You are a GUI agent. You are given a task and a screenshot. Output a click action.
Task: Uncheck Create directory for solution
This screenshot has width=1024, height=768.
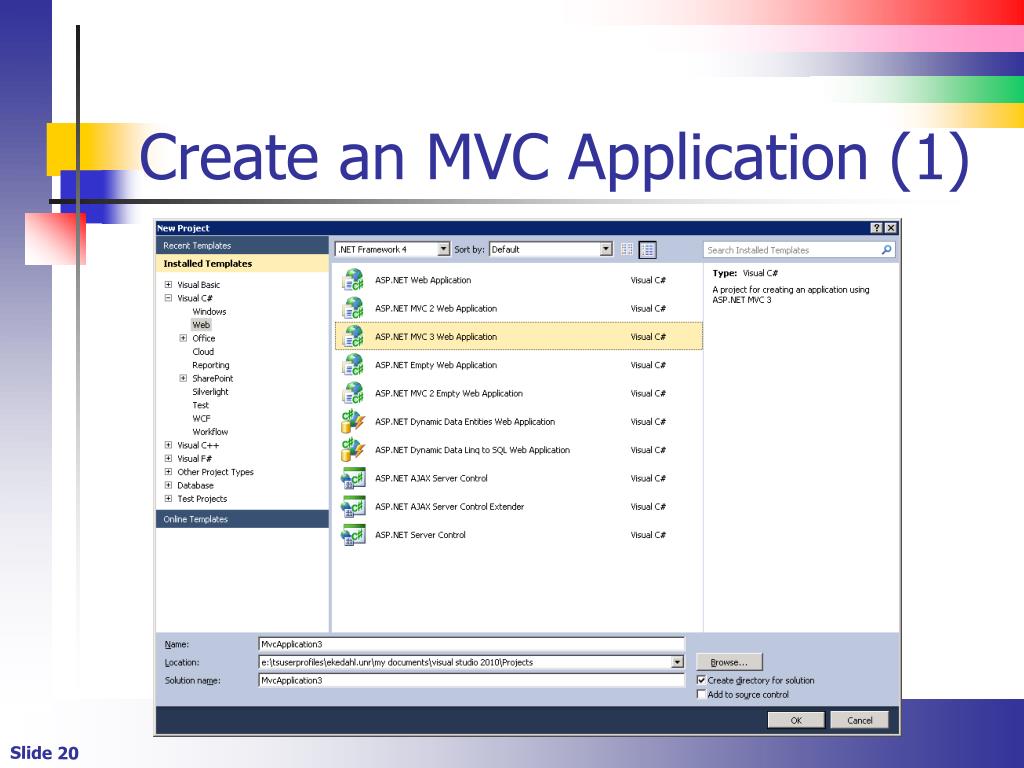(701, 680)
